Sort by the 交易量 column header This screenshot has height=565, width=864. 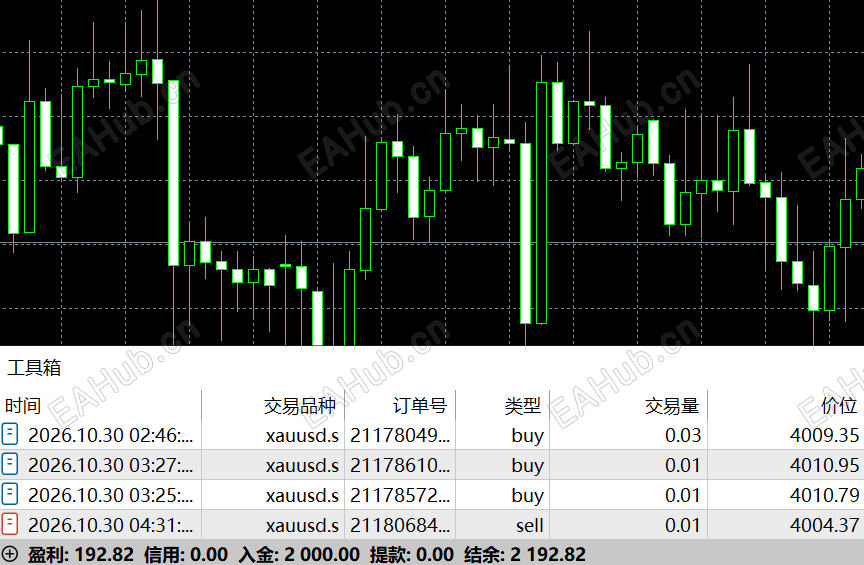coord(672,406)
